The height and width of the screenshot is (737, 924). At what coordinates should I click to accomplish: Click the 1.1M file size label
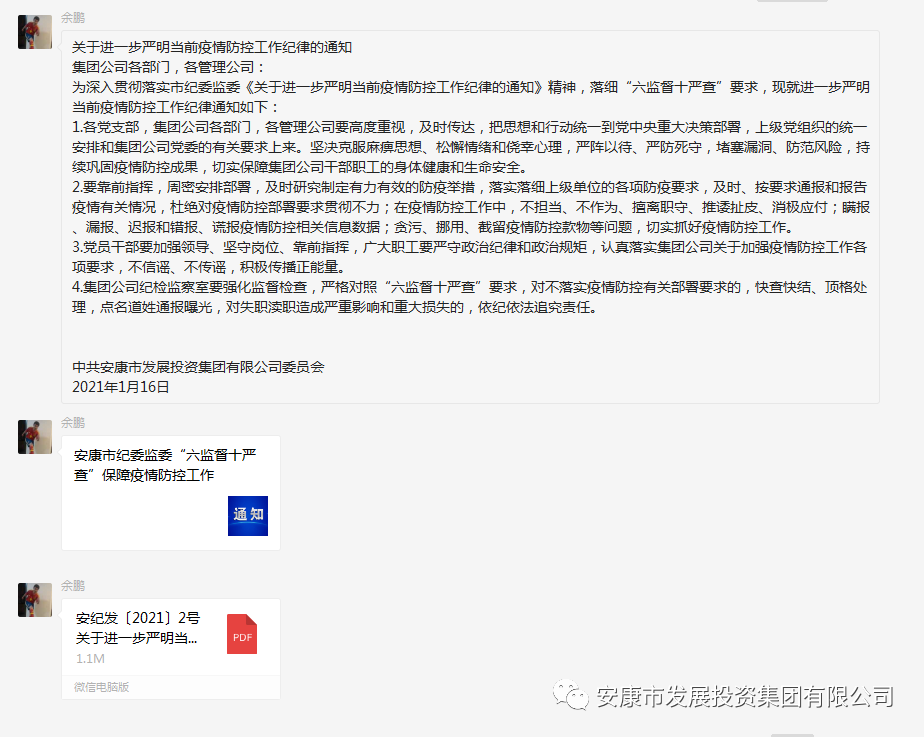90,659
